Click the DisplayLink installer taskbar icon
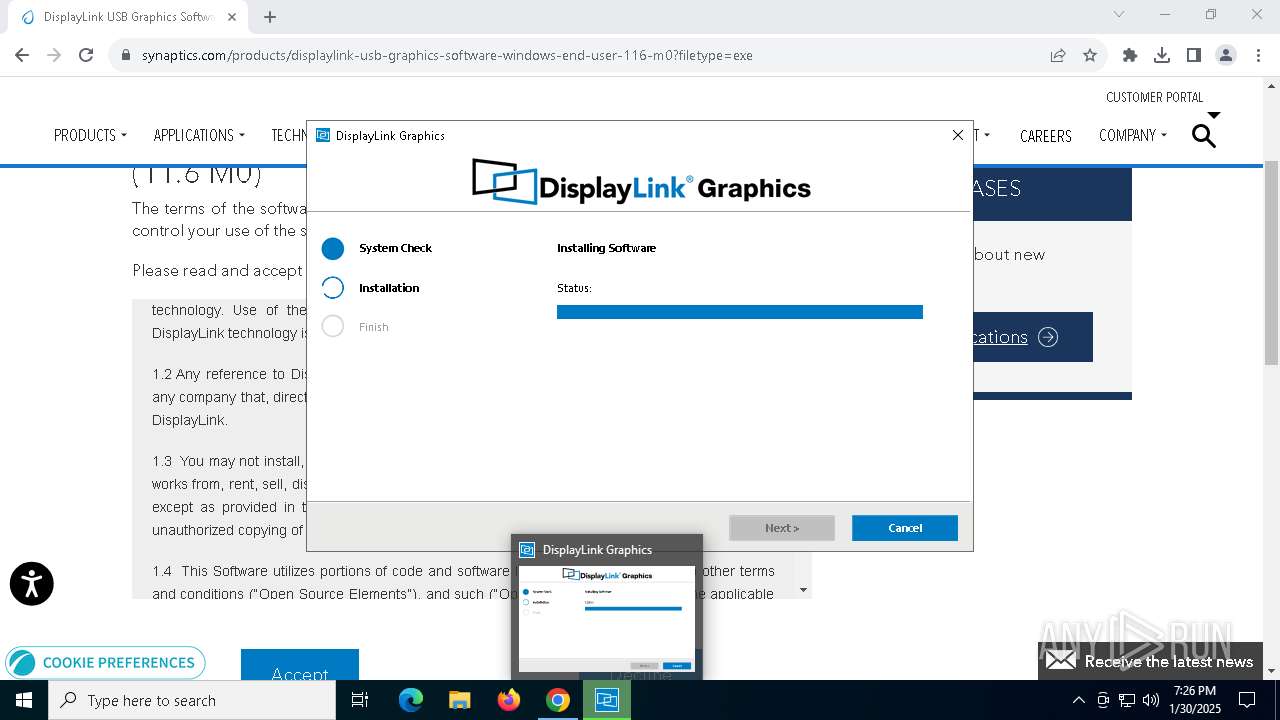1280x720 pixels. click(x=607, y=700)
